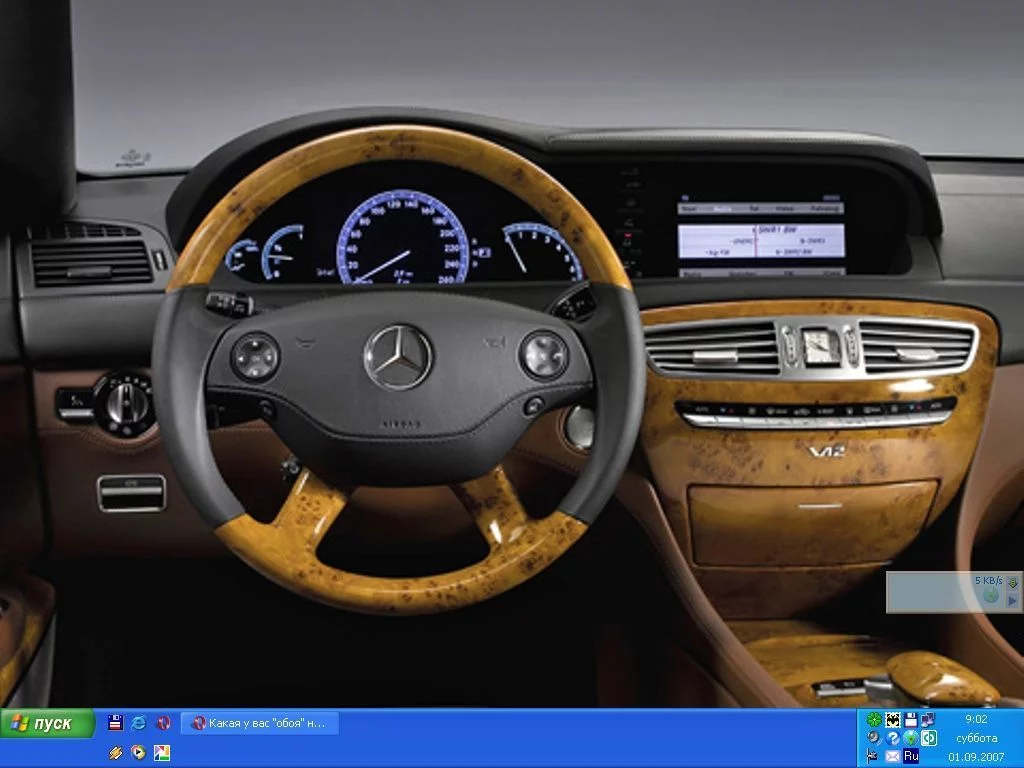Click the green-white square tray icon

point(928,738)
